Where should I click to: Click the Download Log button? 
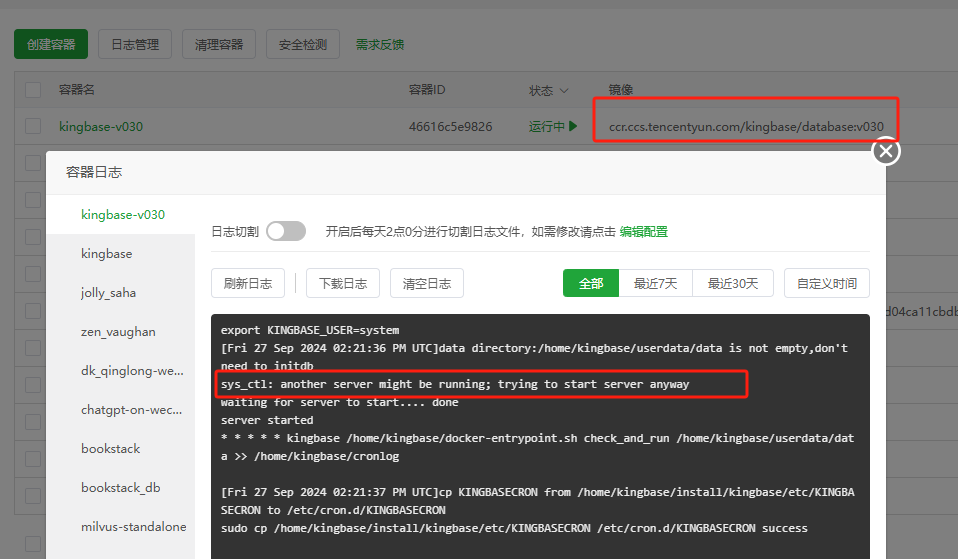[x=343, y=283]
